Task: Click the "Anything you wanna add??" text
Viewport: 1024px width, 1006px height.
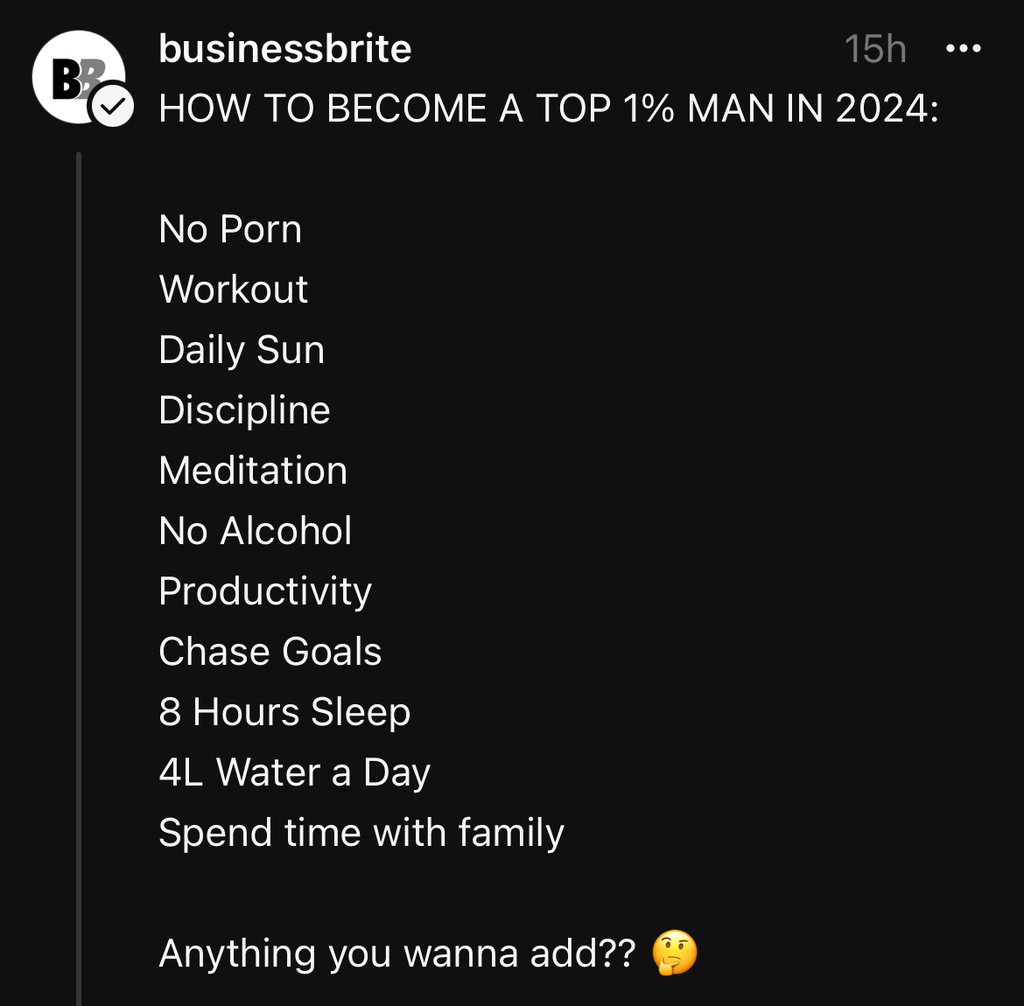Action: click(x=397, y=954)
